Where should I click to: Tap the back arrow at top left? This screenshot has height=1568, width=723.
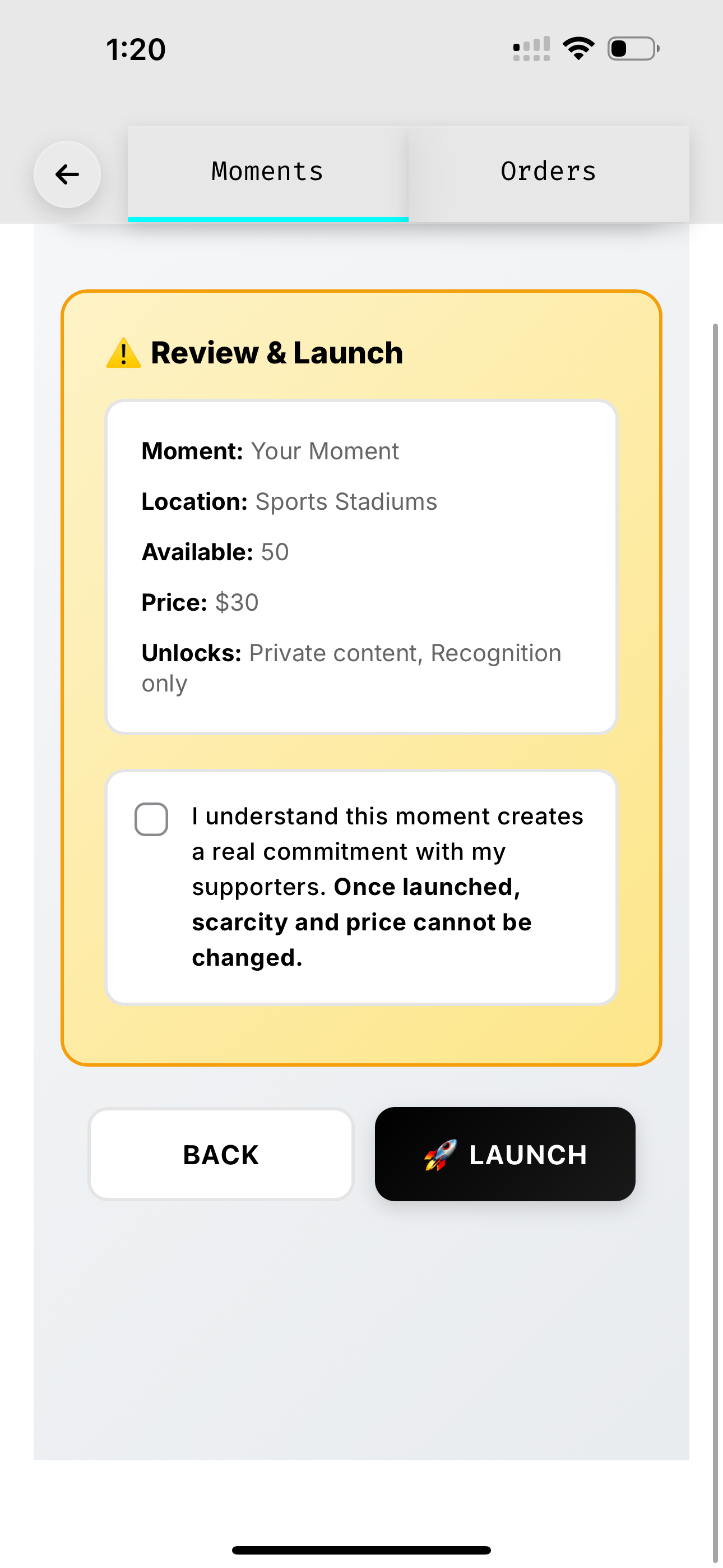(67, 175)
